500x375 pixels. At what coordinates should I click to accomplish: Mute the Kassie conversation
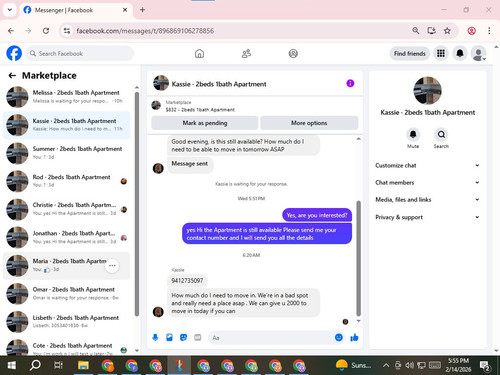coord(413,135)
